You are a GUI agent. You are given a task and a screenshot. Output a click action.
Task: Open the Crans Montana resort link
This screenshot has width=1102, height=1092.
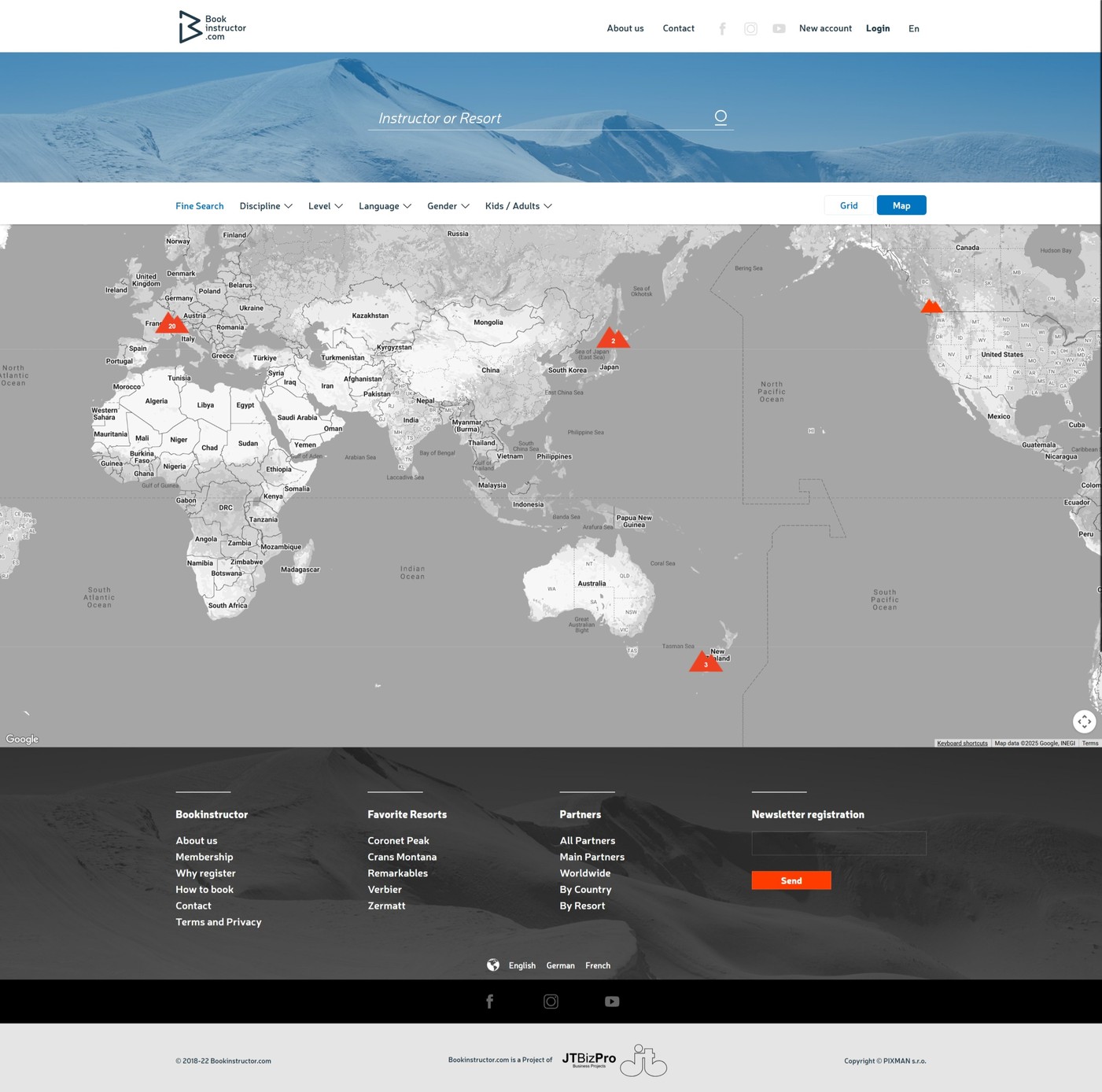point(402,857)
